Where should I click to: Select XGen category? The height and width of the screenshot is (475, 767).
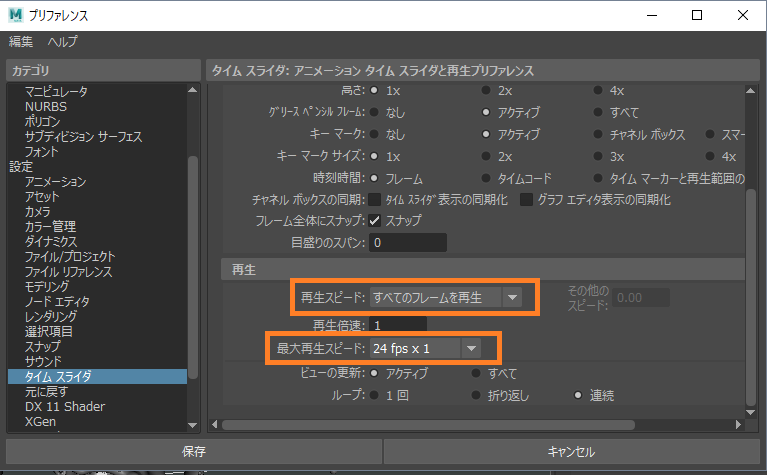tap(41, 422)
